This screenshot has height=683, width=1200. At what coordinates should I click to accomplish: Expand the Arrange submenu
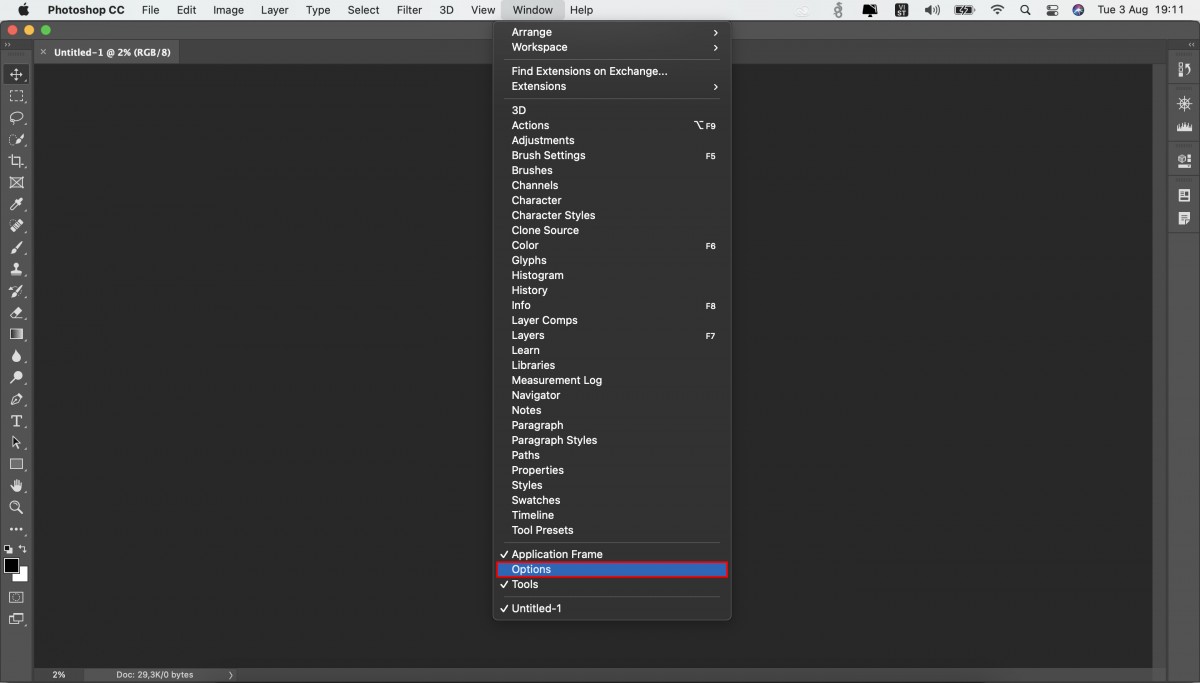click(x=612, y=32)
